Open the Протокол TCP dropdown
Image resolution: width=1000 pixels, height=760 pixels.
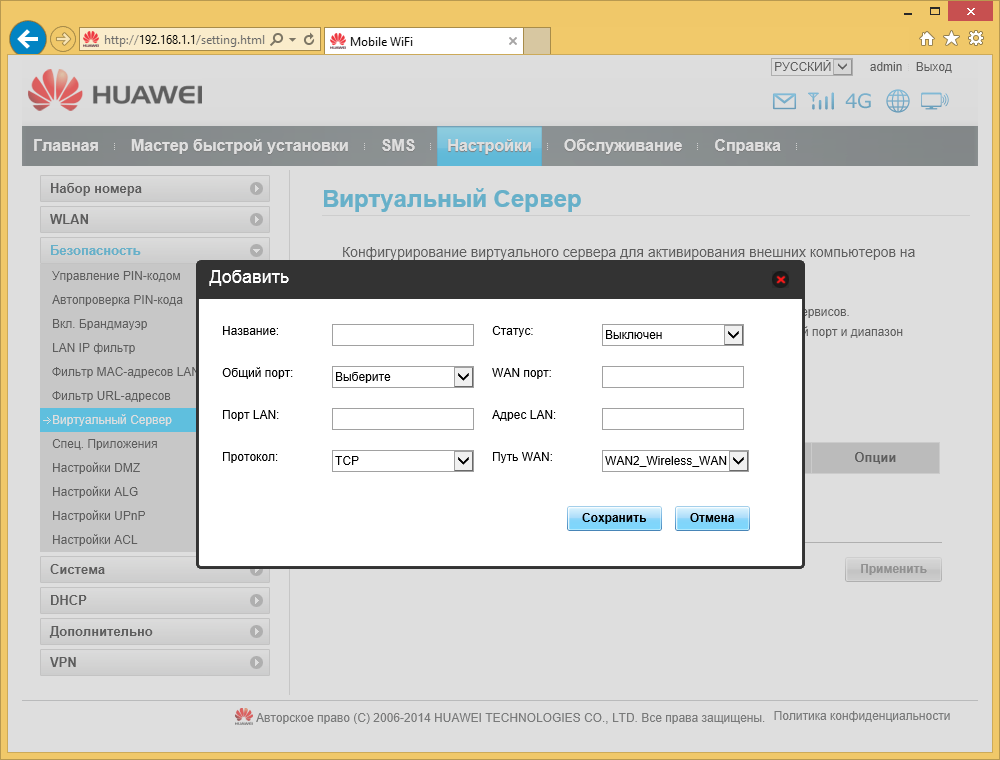[402, 460]
